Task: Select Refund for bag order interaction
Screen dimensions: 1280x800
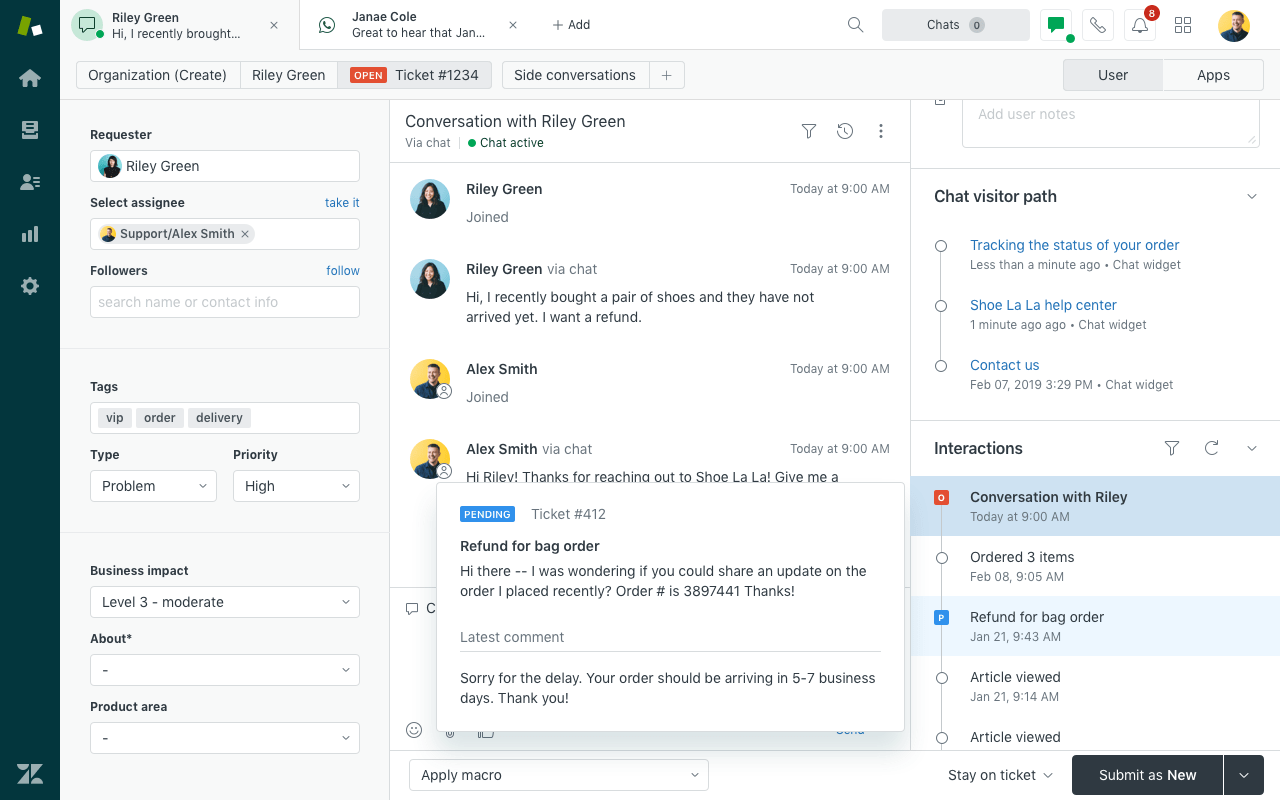Action: coord(1095,626)
